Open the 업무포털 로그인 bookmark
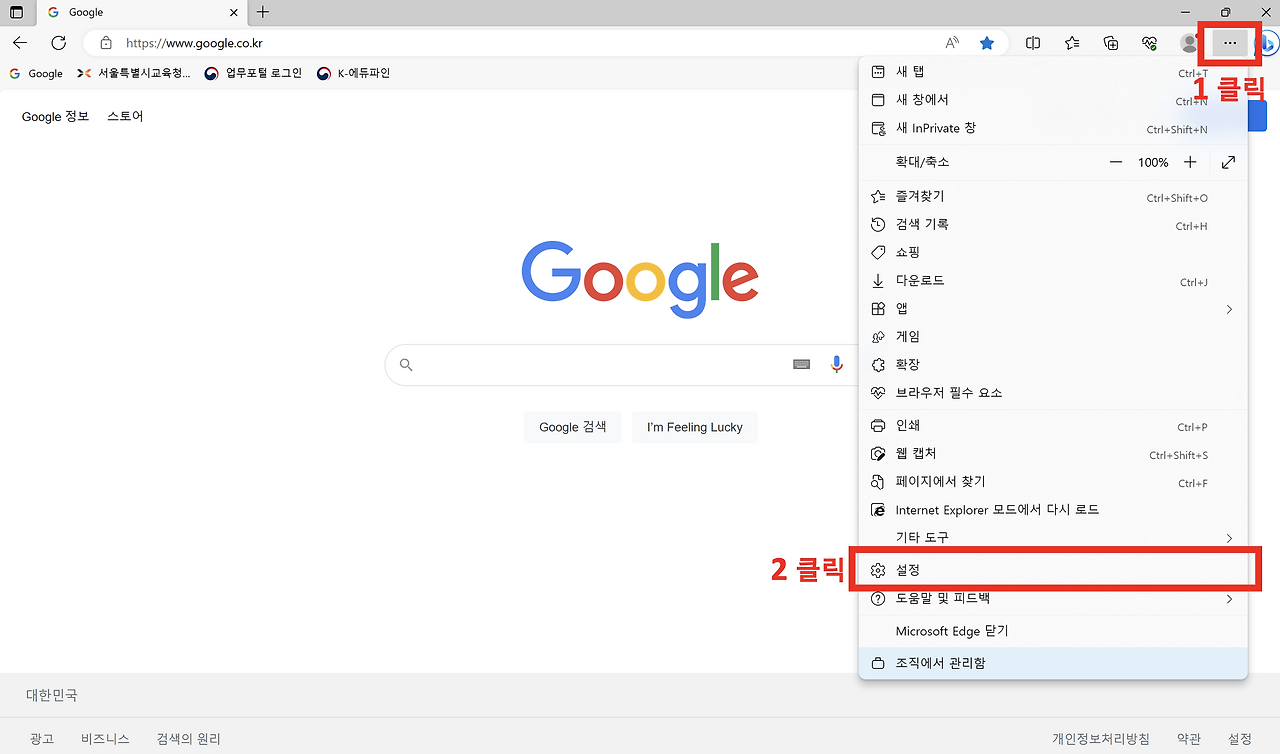Viewport: 1280px width, 754px height. tap(253, 73)
